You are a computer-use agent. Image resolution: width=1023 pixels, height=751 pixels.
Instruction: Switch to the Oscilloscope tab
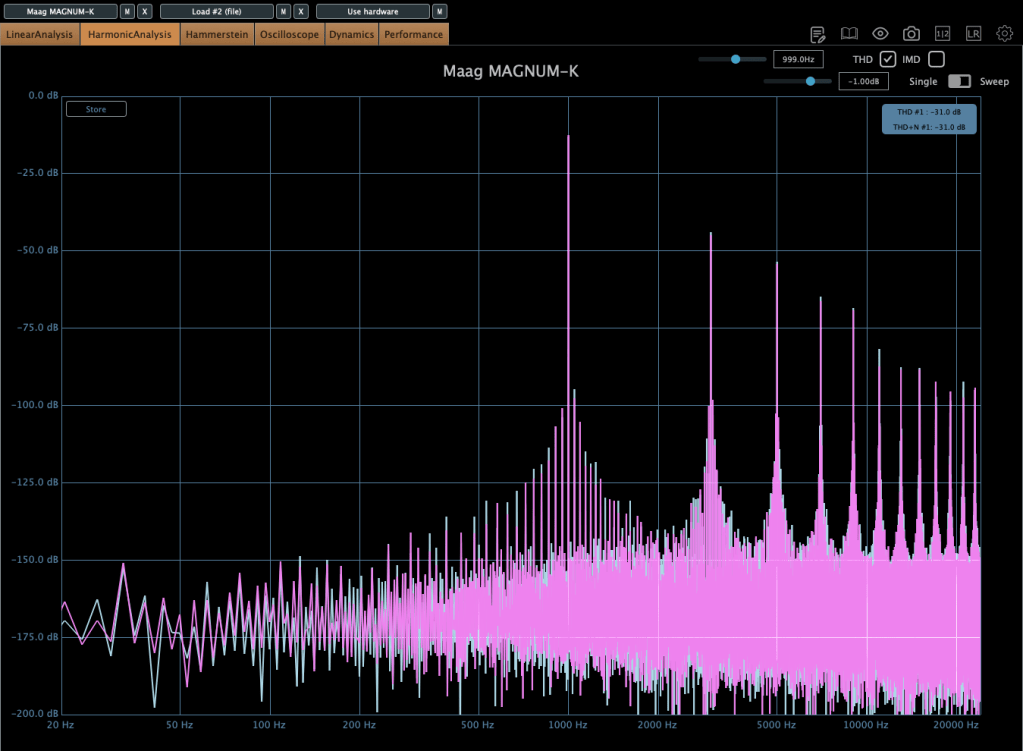pyautogui.click(x=289, y=35)
